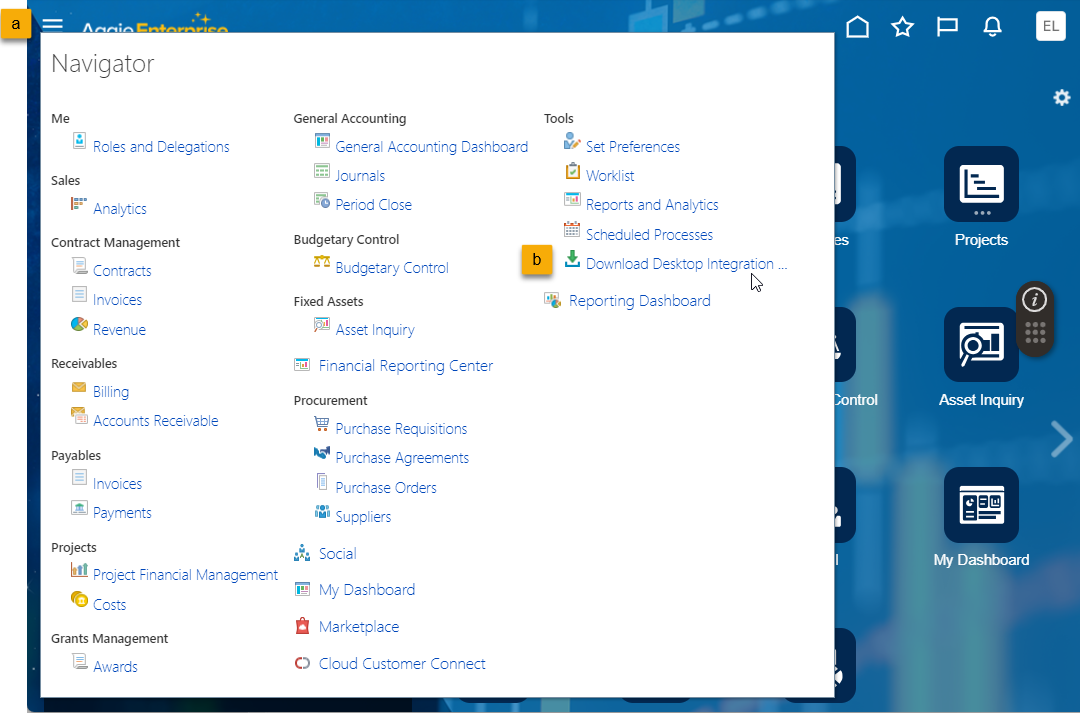Open the Financial Reporting Center link
This screenshot has width=1080, height=713.
pos(405,366)
